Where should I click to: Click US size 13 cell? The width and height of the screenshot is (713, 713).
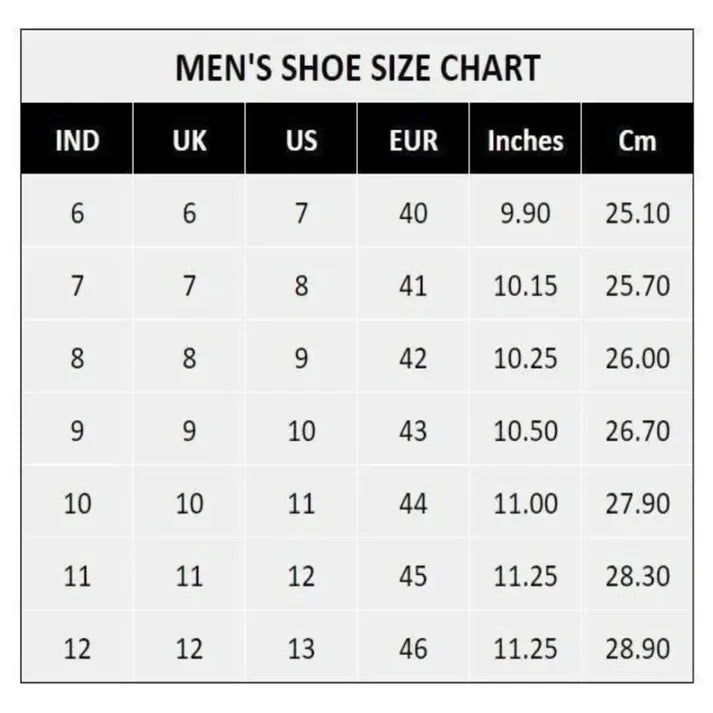pos(301,649)
